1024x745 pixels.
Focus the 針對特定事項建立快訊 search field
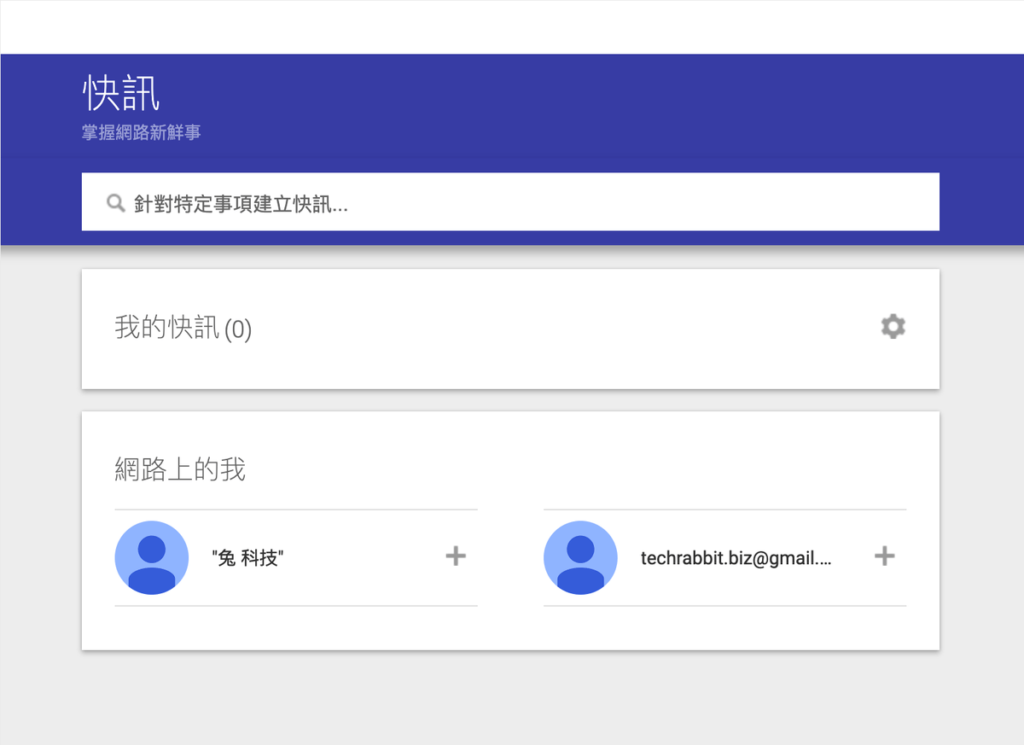(x=510, y=202)
